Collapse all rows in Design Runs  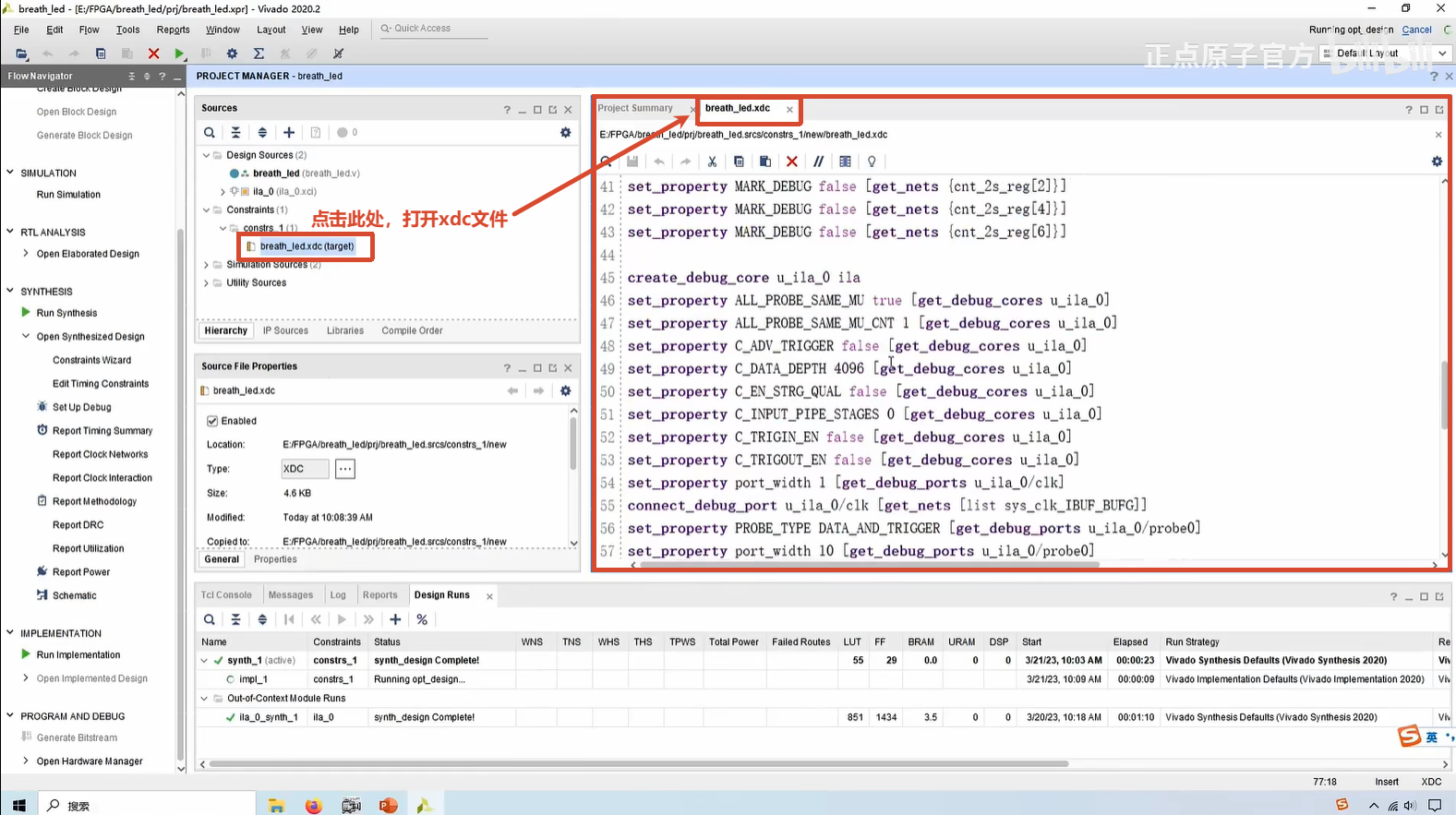(x=235, y=619)
